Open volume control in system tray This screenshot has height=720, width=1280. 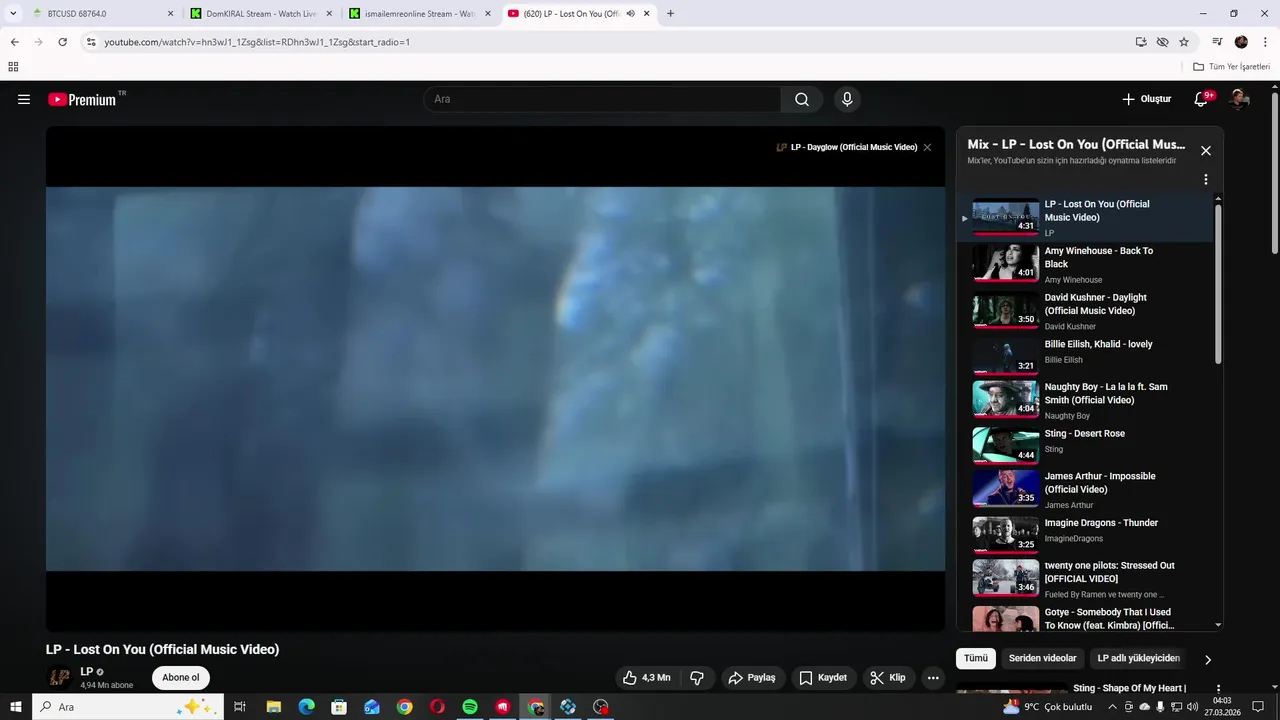[x=1192, y=707]
